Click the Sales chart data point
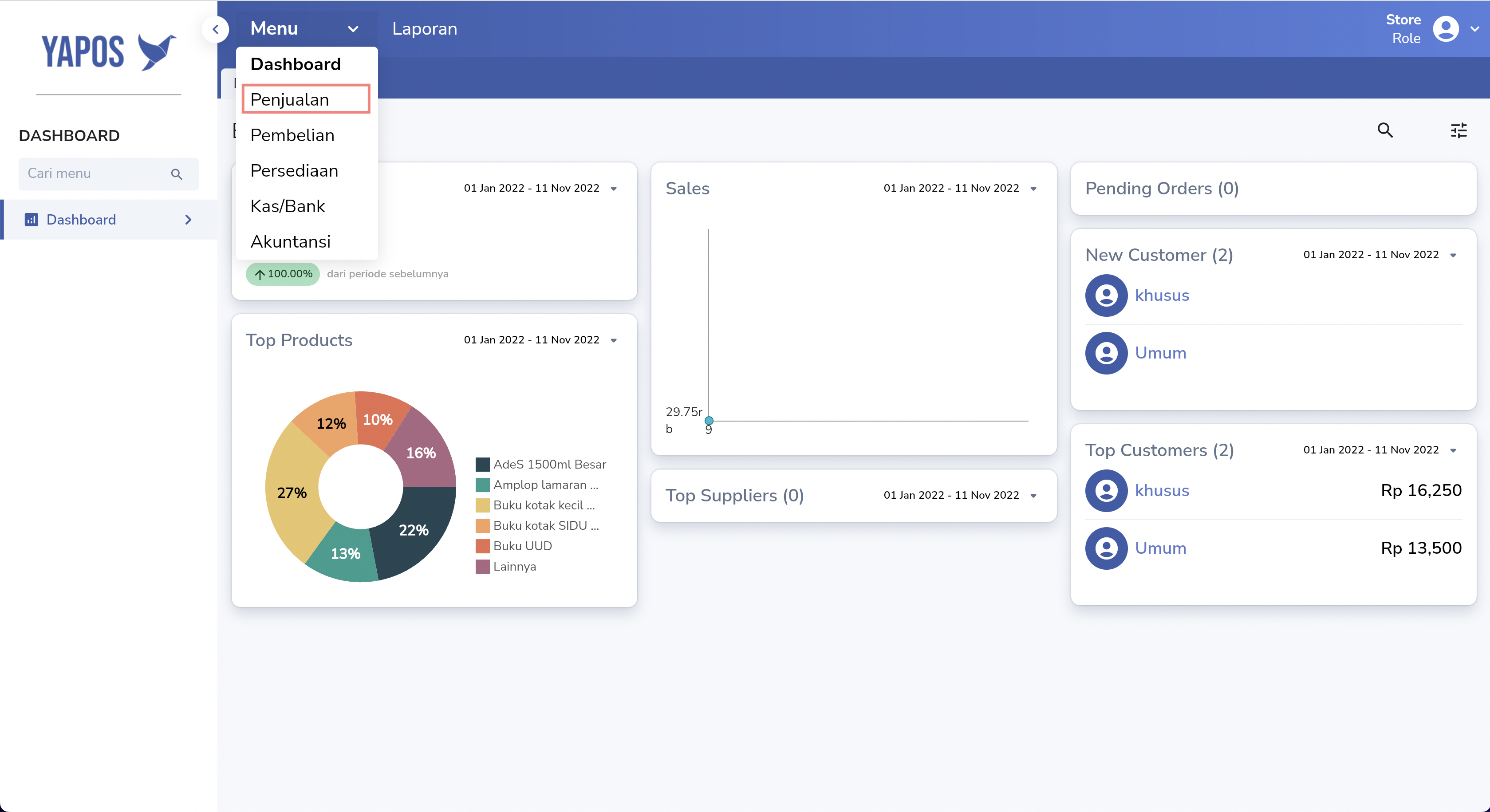 tap(709, 421)
